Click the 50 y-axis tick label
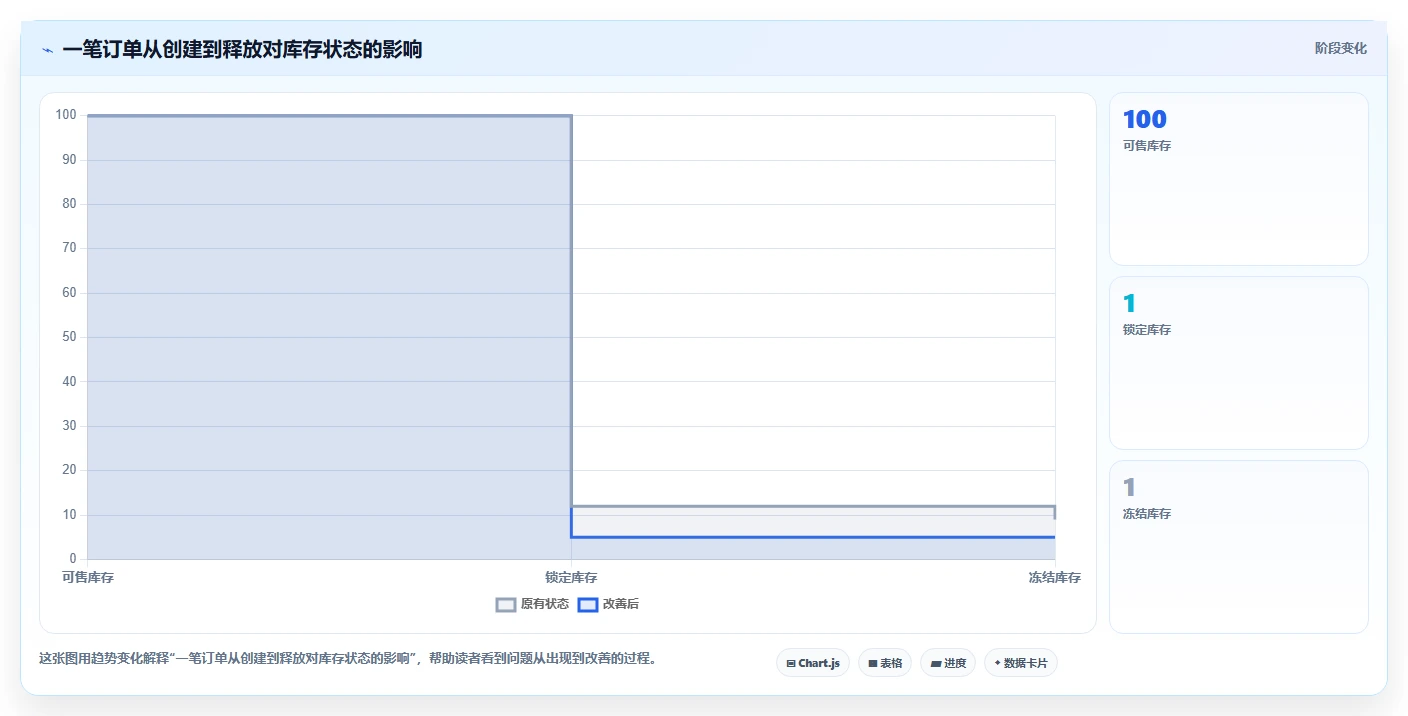This screenshot has width=1408, height=716. (x=70, y=337)
